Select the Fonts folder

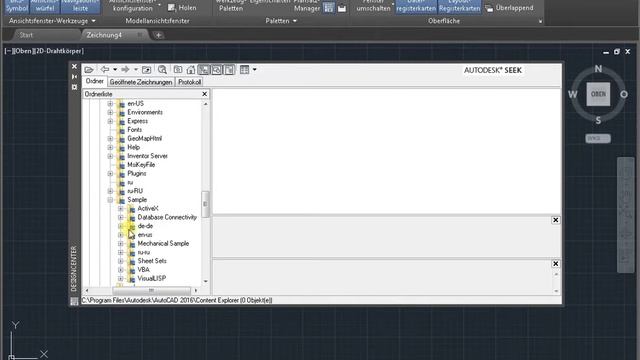pyautogui.click(x=135, y=130)
